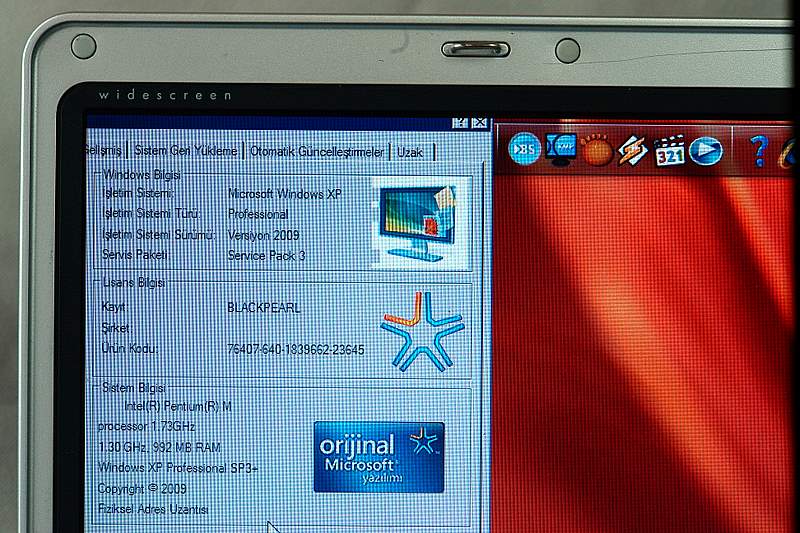Click the "Windows XP Professional SP3+" line
Viewport: 800px width, 533px height.
[x=178, y=468]
